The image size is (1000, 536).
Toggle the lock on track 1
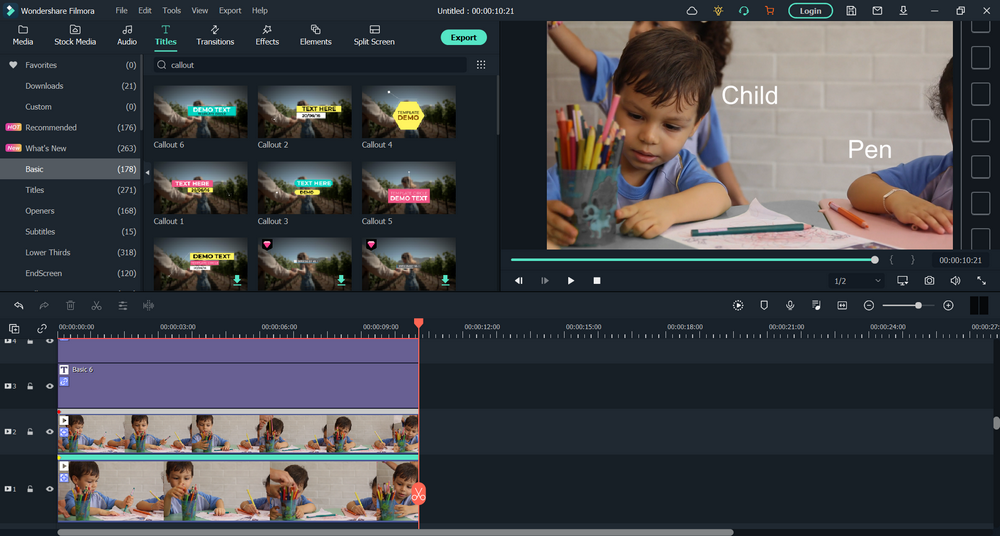[x=30, y=489]
